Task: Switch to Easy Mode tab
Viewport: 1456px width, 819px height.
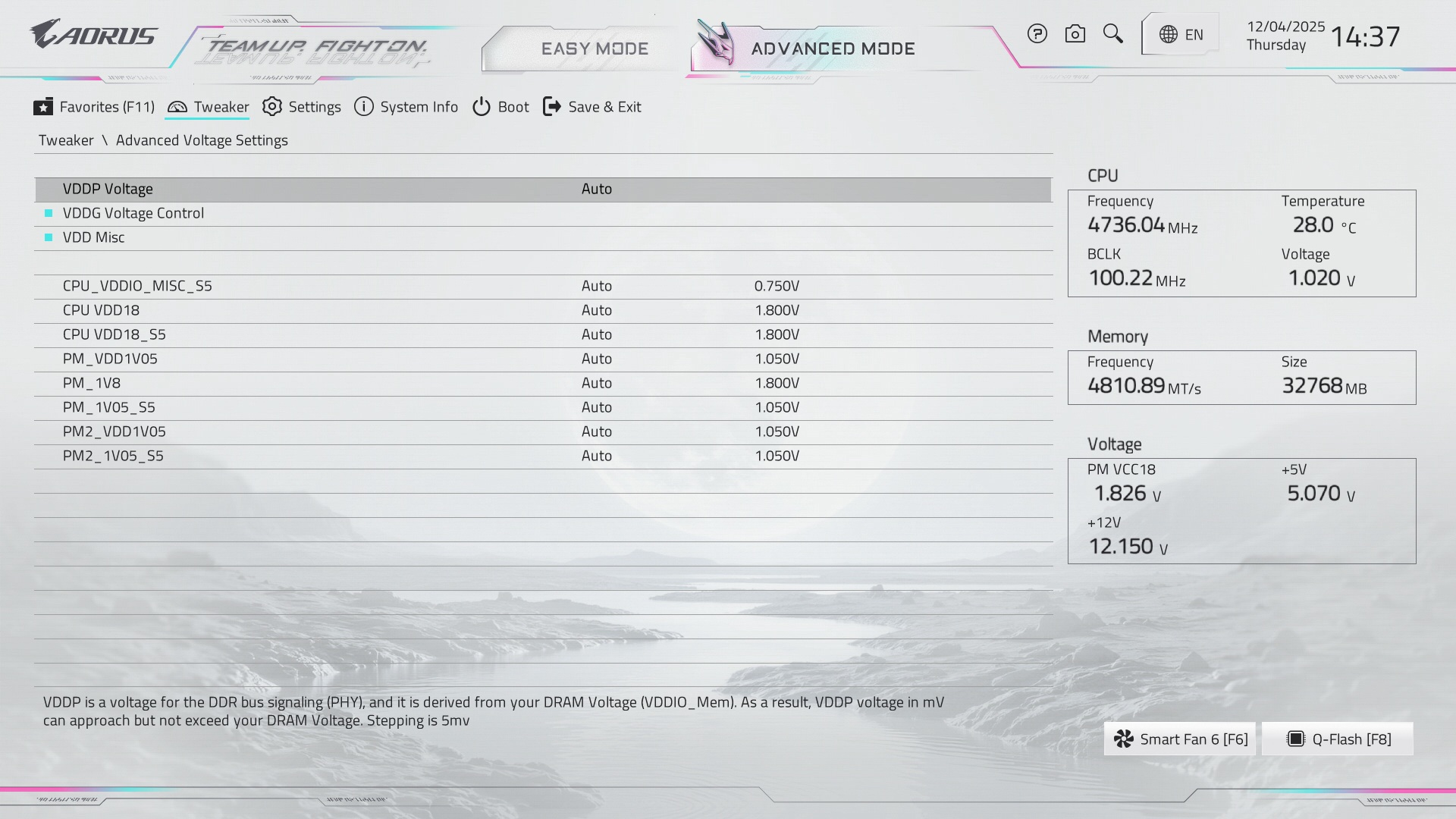Action: [x=595, y=49]
